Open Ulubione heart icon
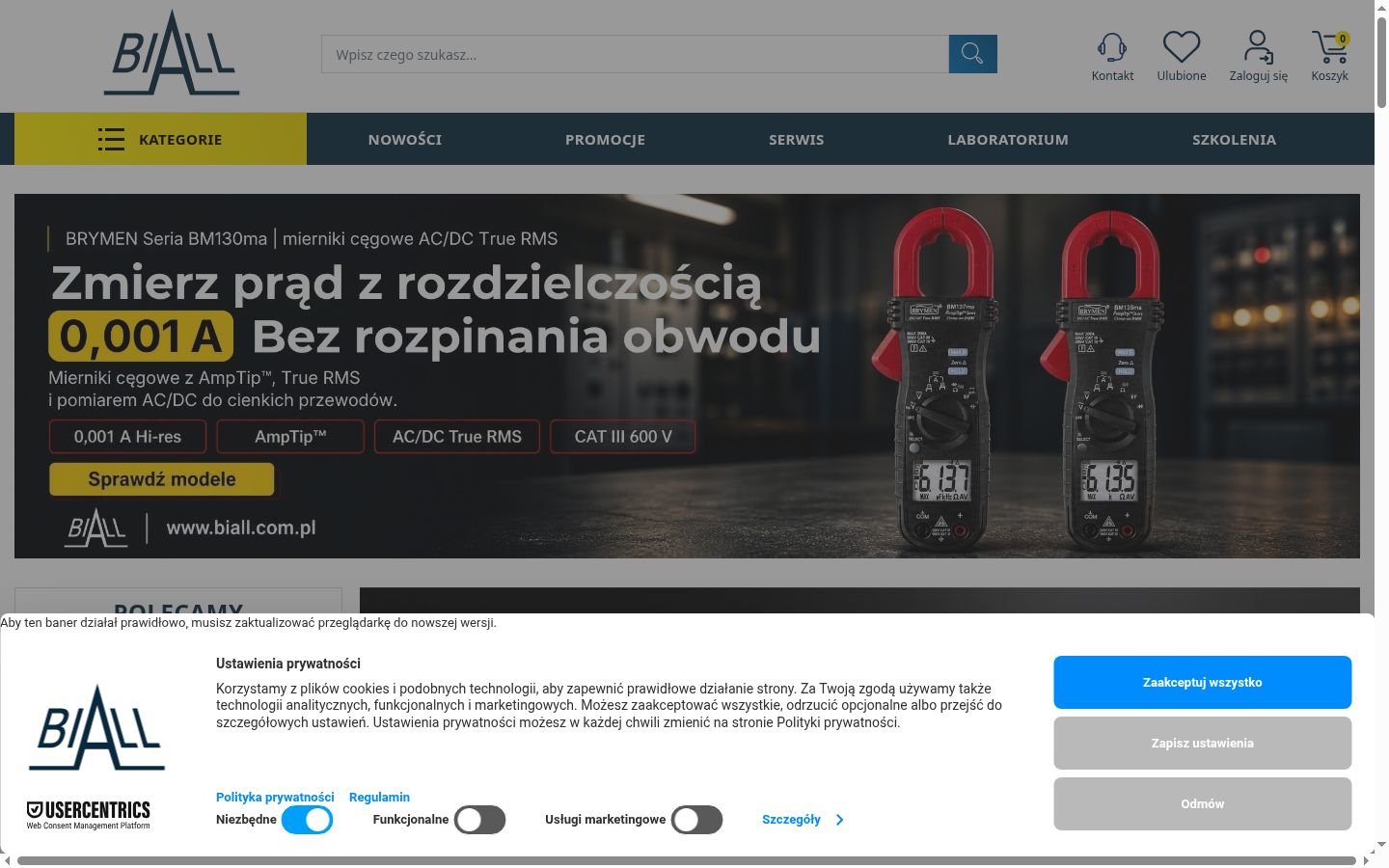This screenshot has width=1389, height=868. point(1181,46)
